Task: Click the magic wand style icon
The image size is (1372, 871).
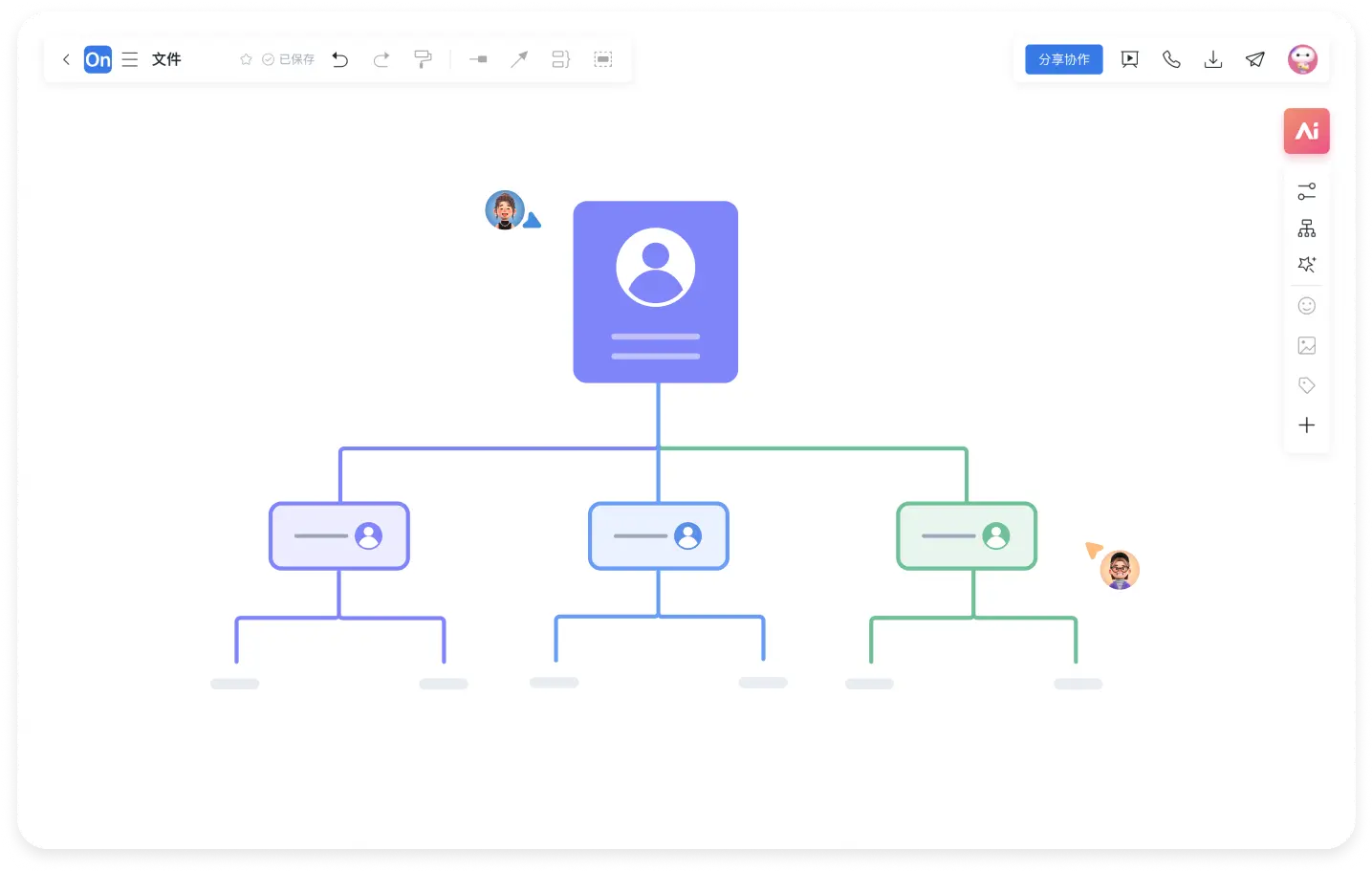Action: tap(1306, 265)
